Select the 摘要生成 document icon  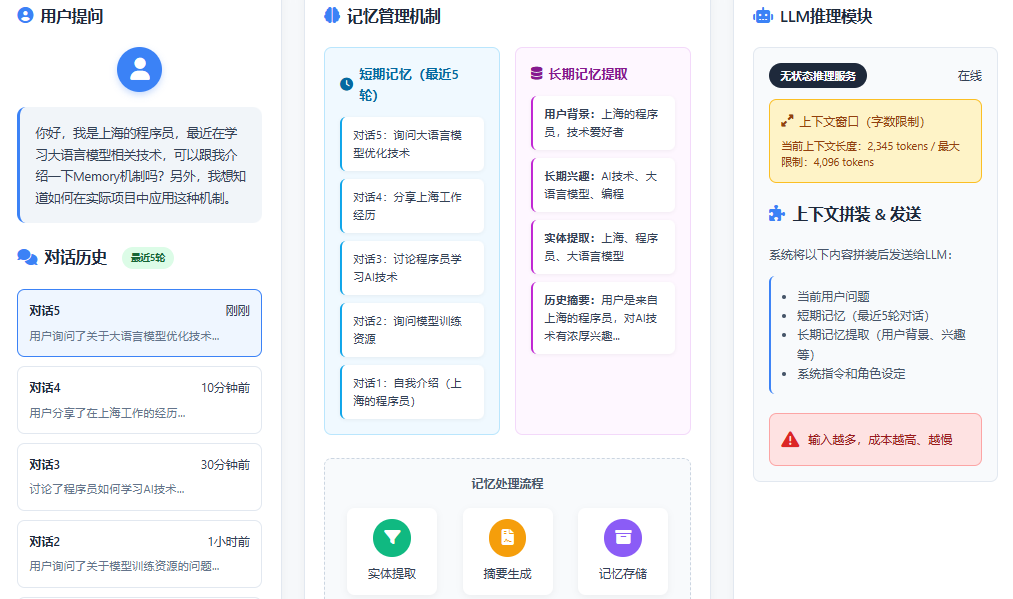[x=508, y=538]
